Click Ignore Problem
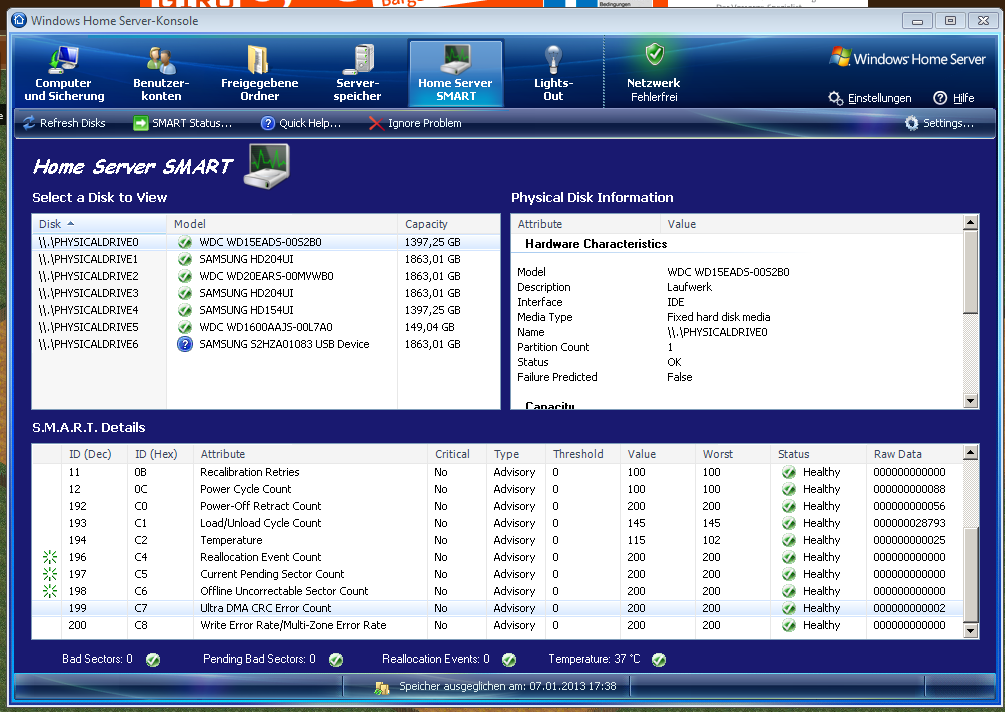The image size is (1005, 712). [415, 123]
